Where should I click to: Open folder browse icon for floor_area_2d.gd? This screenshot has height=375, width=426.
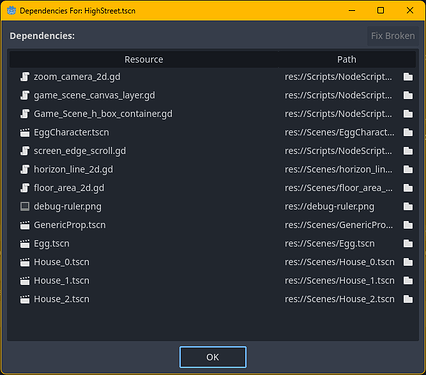408,188
